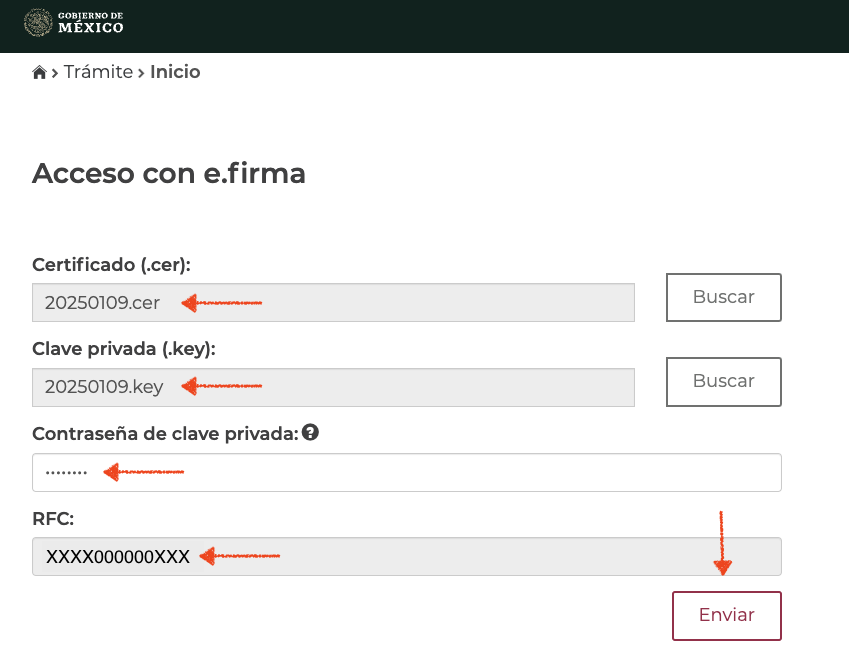Click the breadcrumb chevron after home icon
Viewport: 849px width, 655px height.
click(x=55, y=73)
